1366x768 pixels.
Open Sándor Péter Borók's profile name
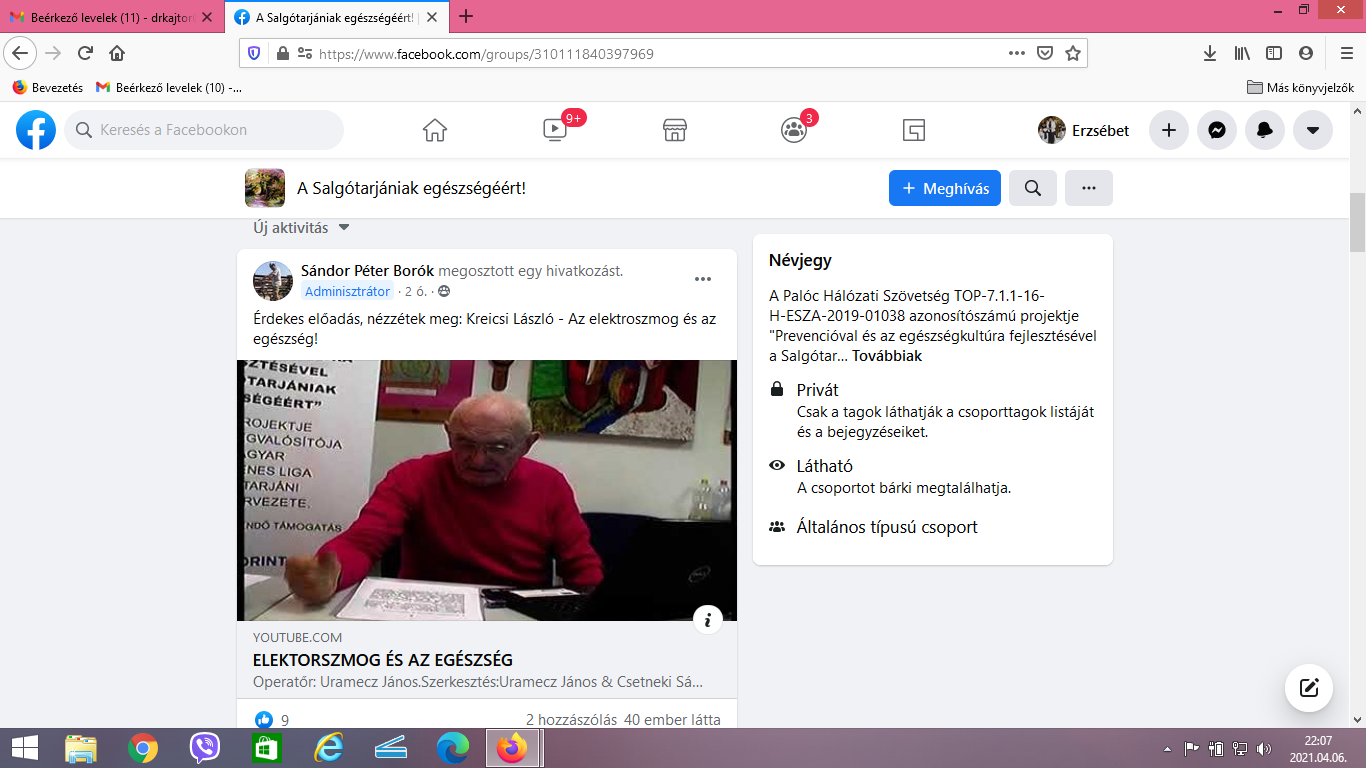[x=368, y=271]
